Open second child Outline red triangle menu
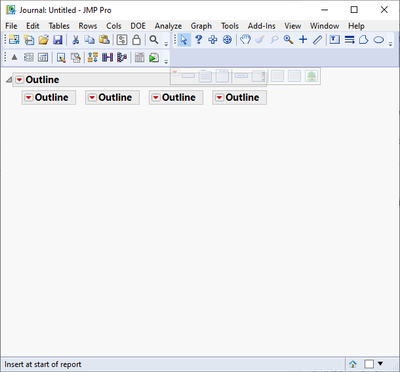This screenshot has height=372, width=400. coord(92,98)
